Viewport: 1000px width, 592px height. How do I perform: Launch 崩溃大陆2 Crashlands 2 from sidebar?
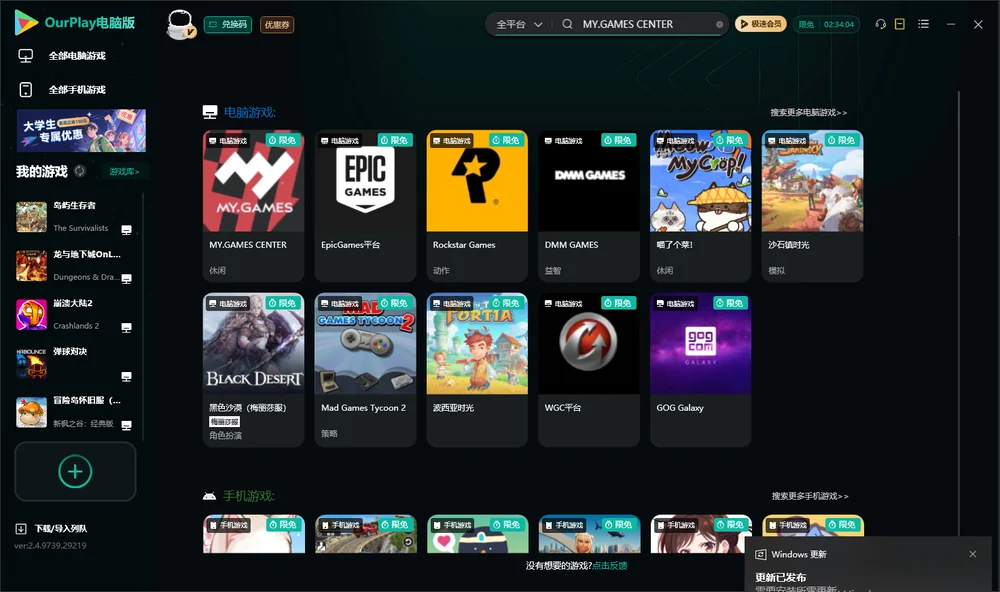click(74, 314)
